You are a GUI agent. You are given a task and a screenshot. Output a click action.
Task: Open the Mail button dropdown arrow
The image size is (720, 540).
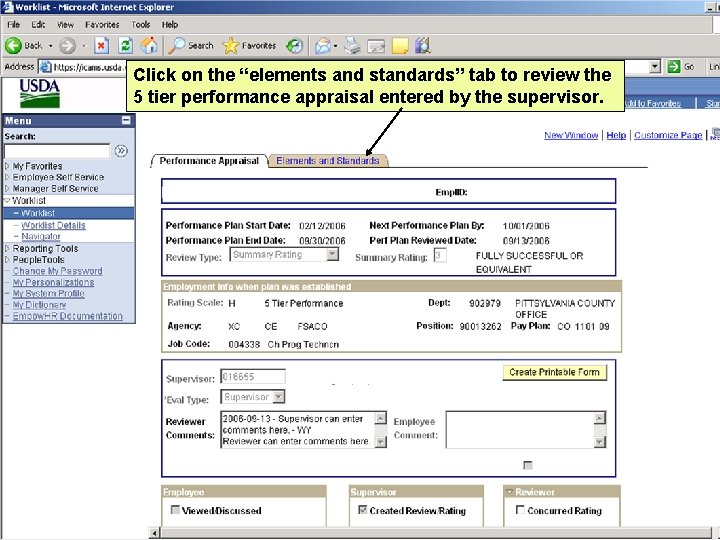tap(336, 46)
